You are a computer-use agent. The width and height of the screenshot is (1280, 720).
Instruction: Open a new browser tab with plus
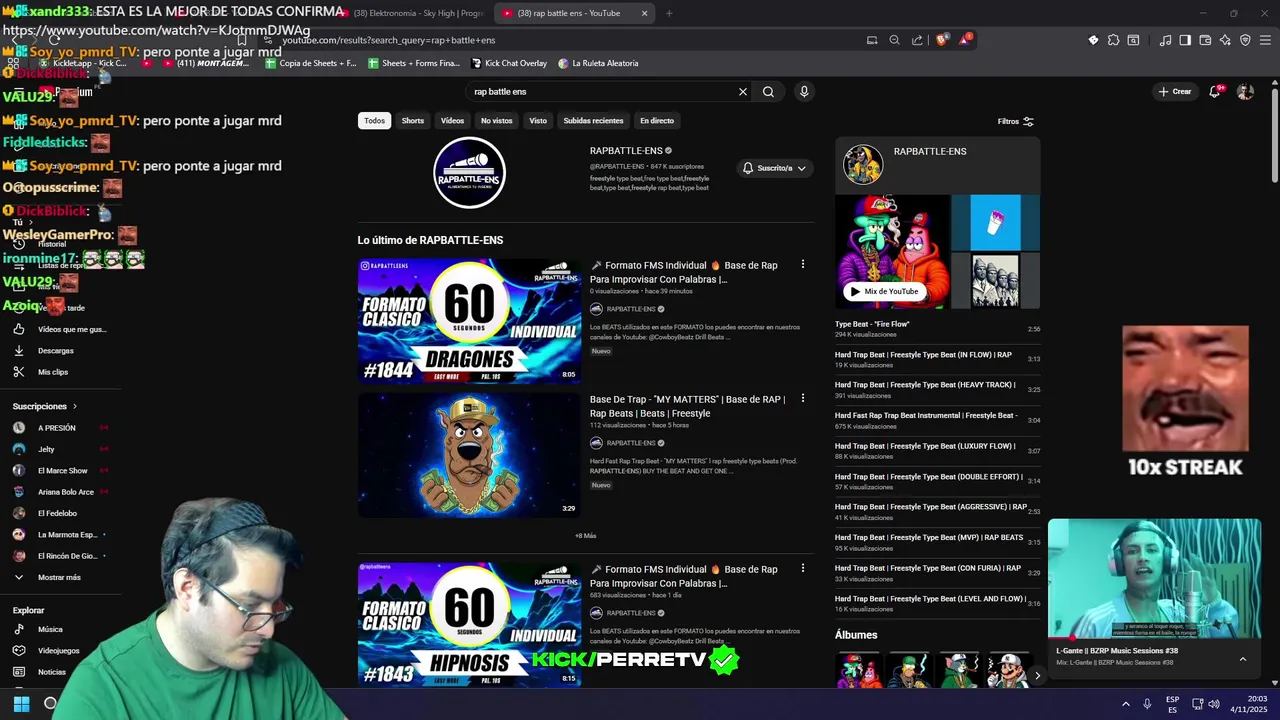coord(669,13)
